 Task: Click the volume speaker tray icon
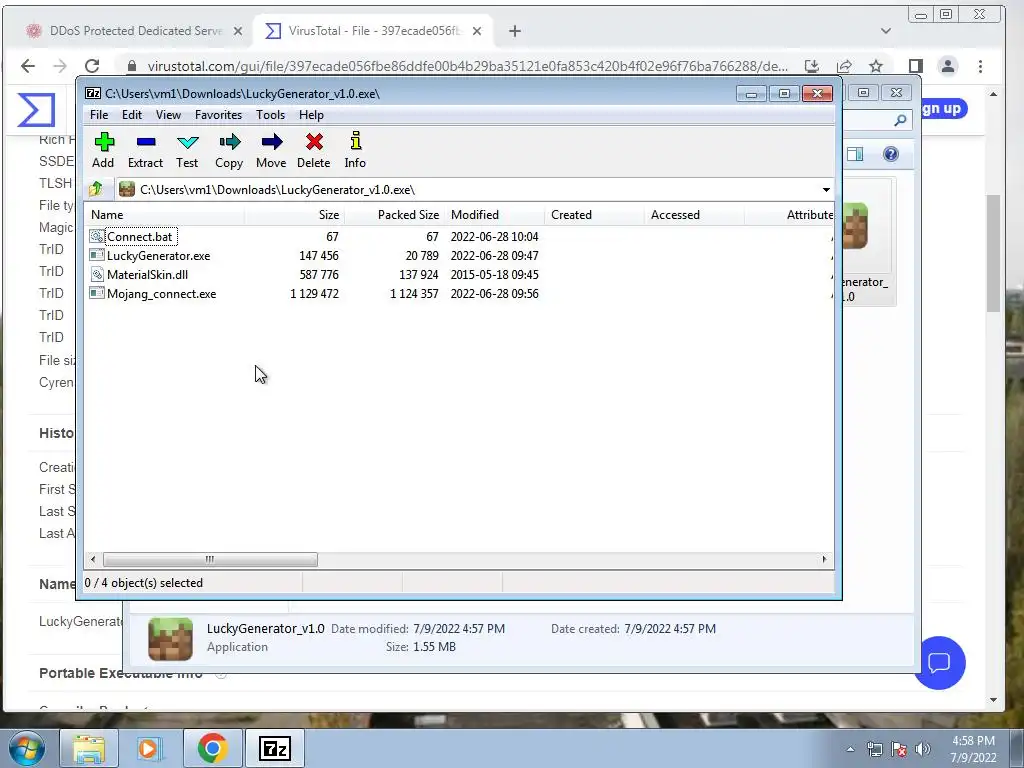(923, 750)
